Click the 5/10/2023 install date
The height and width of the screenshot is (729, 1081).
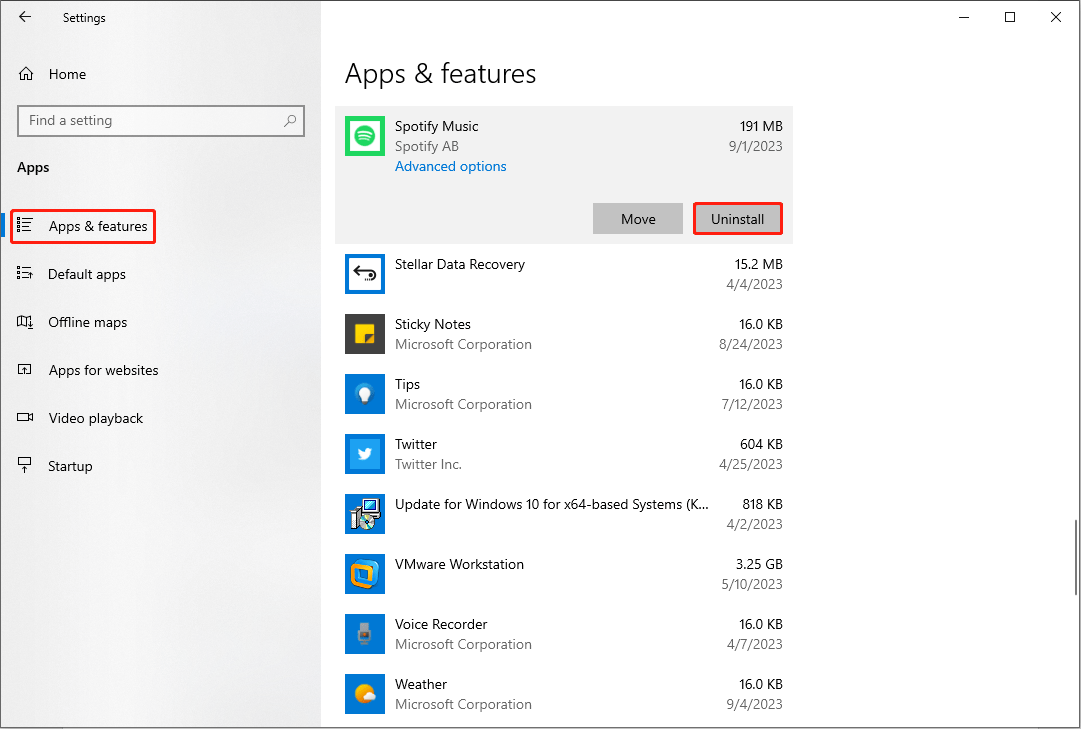click(x=751, y=584)
